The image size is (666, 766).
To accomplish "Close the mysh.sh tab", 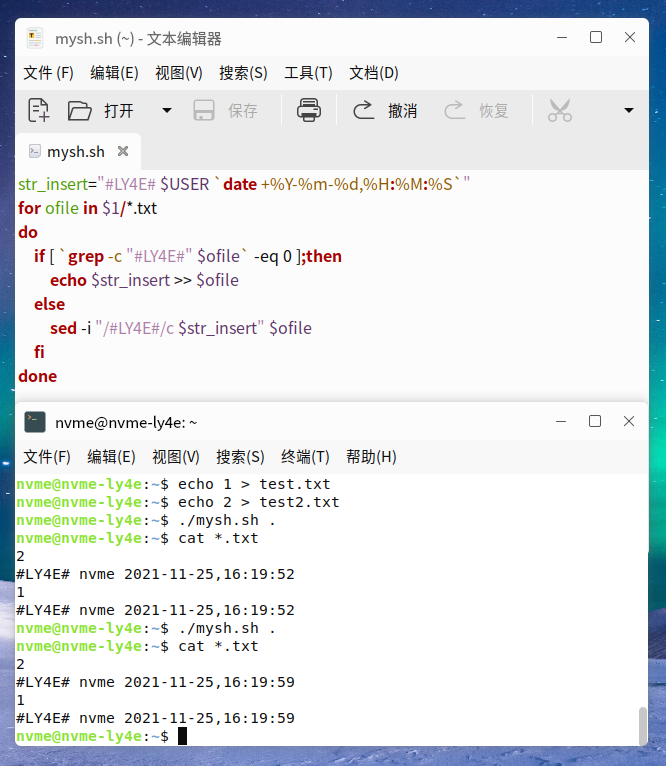I will pos(123,151).
